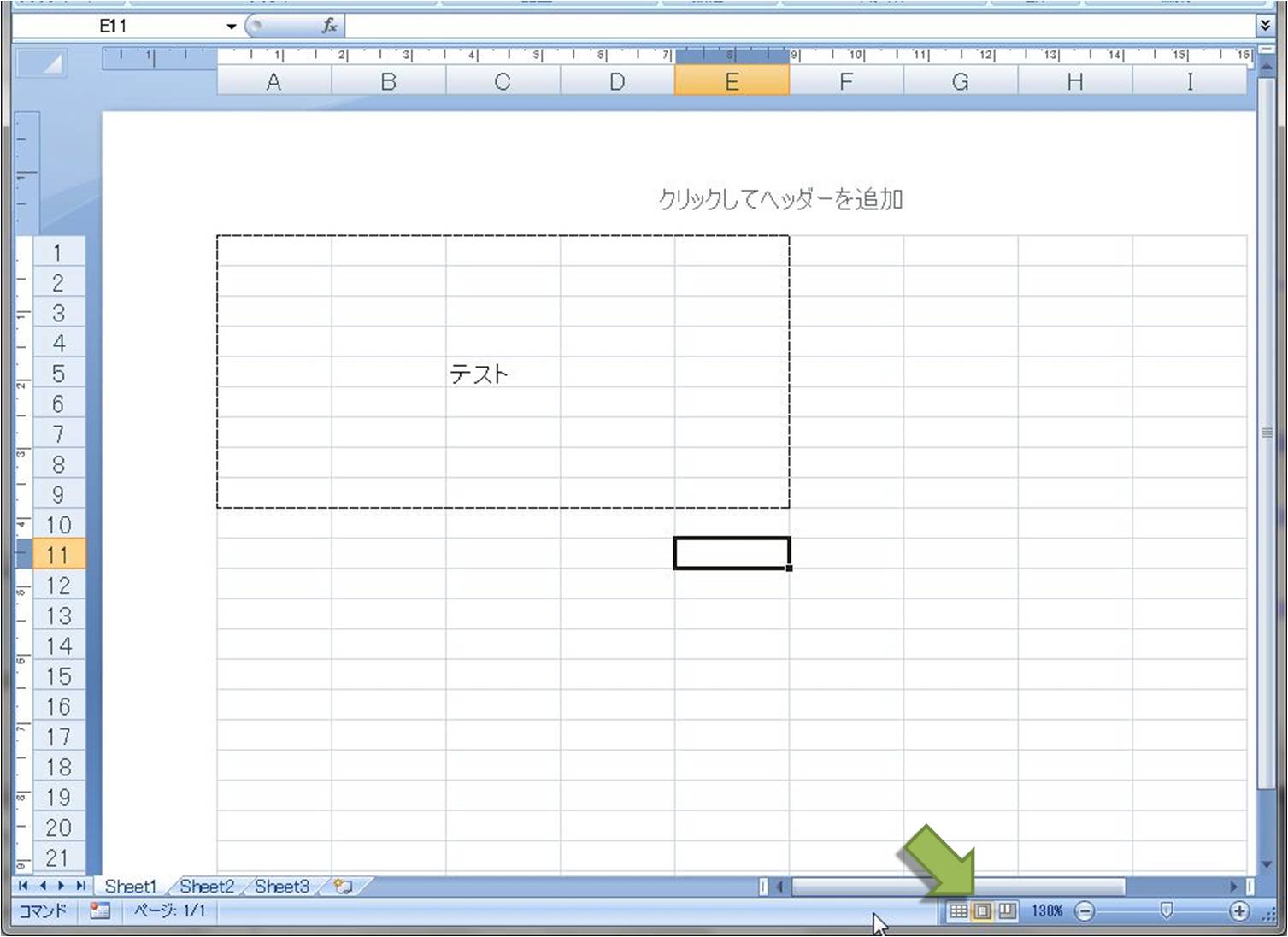
Task: Open the zoom dialog via 130% label
Action: (1047, 911)
